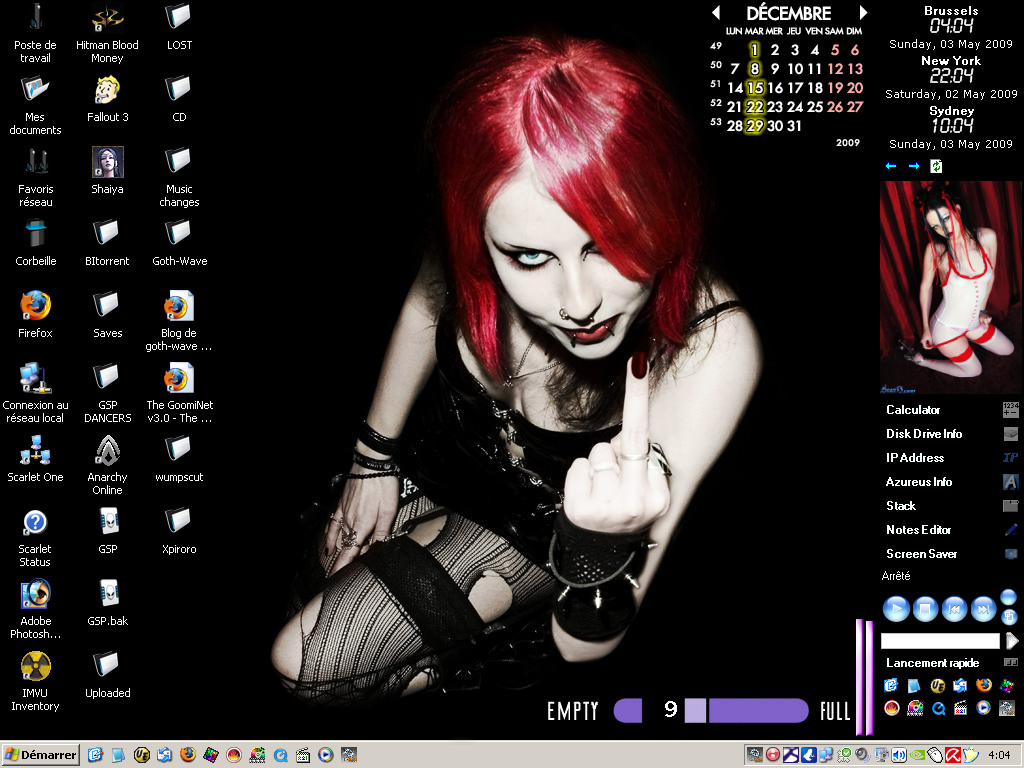Launch Adobe Photoshop from the desktop
Screen dimensions: 1024x768
pos(35,594)
